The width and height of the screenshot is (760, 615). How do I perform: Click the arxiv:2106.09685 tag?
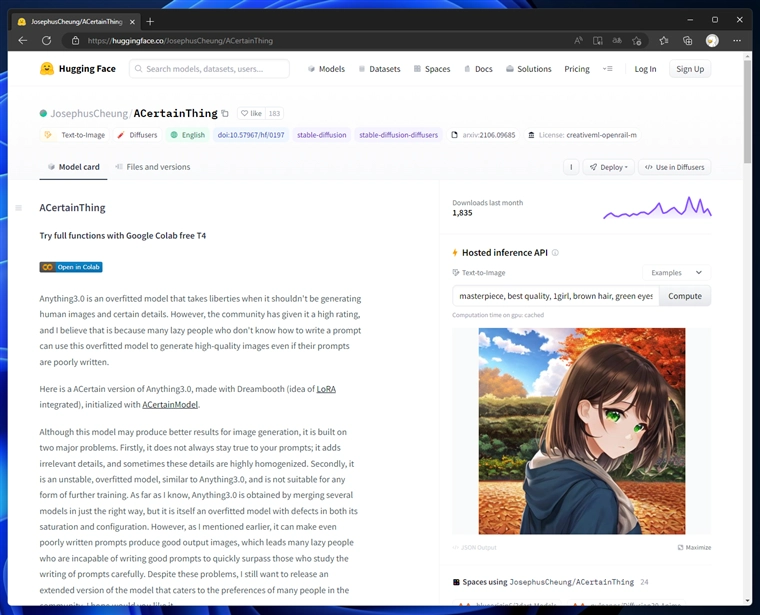point(483,135)
